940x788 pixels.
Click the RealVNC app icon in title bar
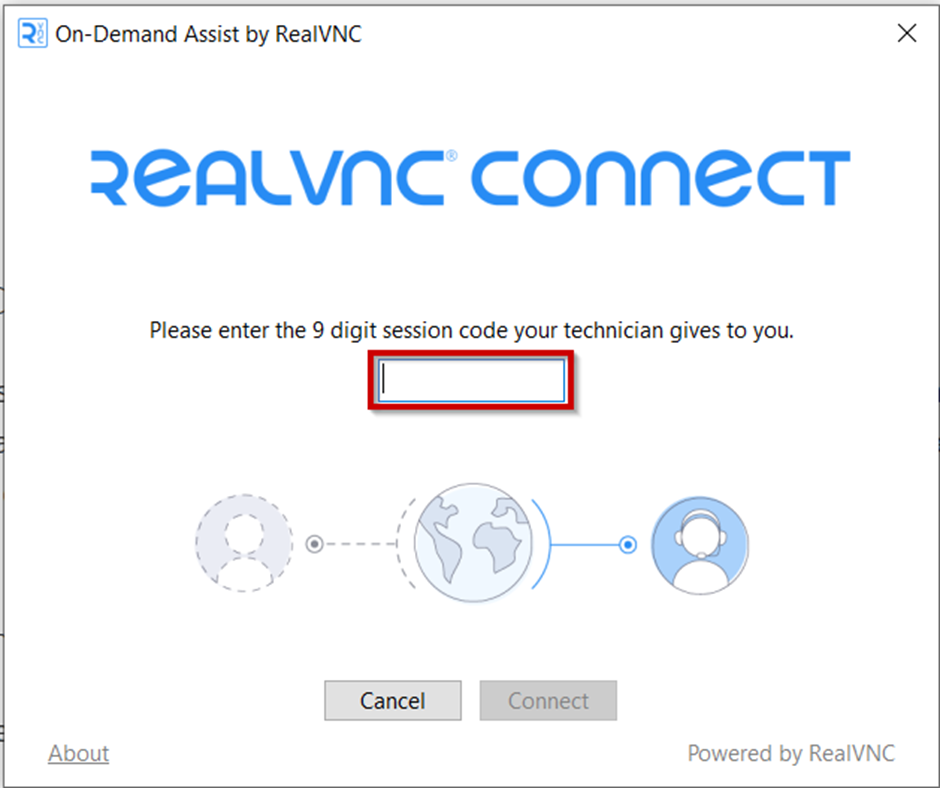click(32, 33)
